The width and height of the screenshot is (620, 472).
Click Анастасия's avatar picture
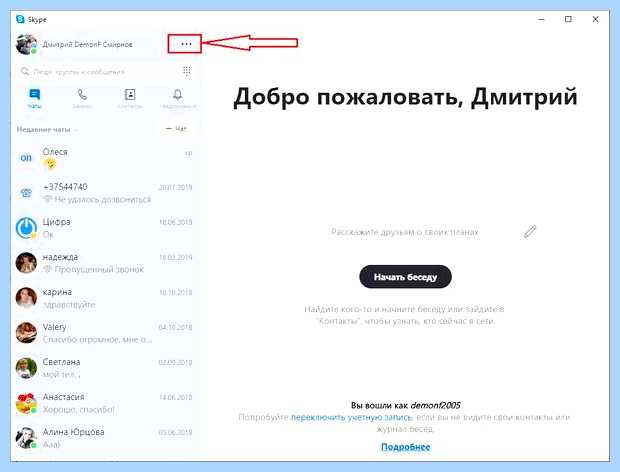tap(26, 403)
